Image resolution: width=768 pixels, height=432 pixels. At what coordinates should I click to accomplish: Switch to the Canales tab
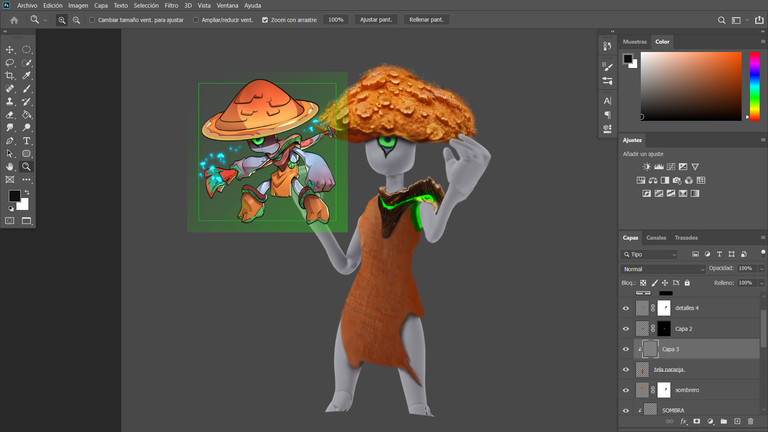click(656, 238)
